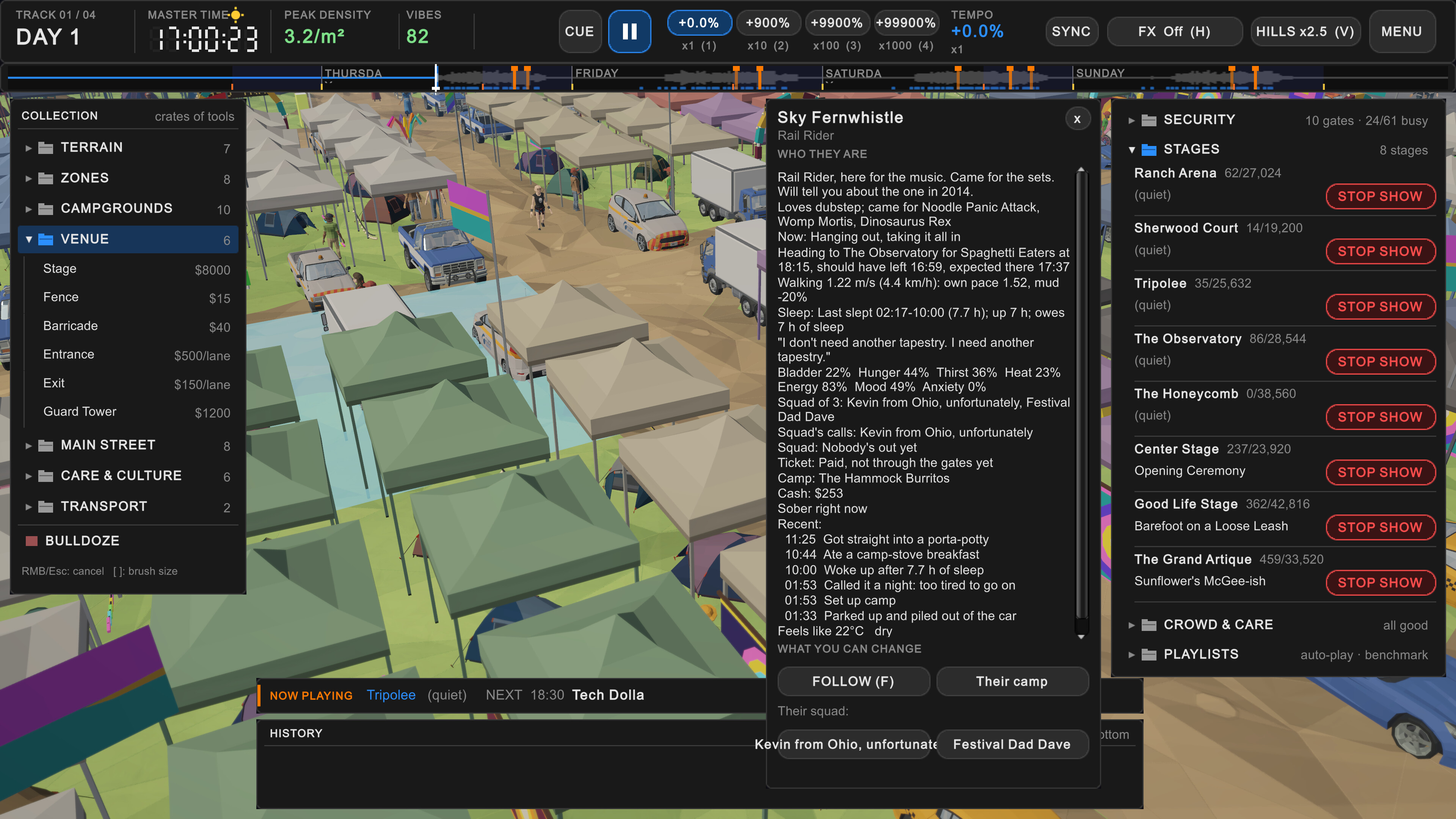The width and height of the screenshot is (1456, 819).
Task: Expand the TRANSPORT crate folder
Action: tap(128, 507)
